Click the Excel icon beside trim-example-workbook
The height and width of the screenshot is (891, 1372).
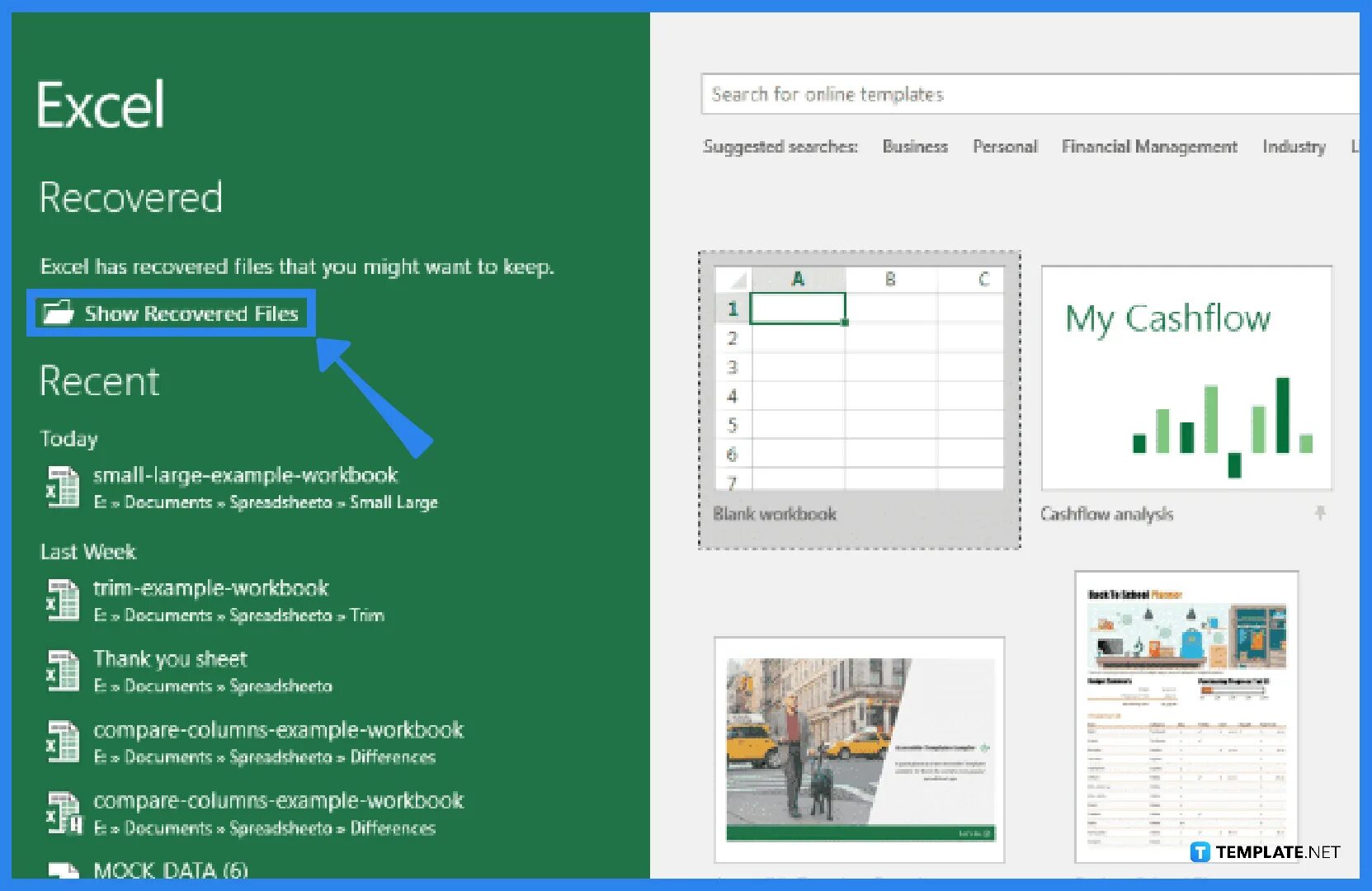pos(63,601)
